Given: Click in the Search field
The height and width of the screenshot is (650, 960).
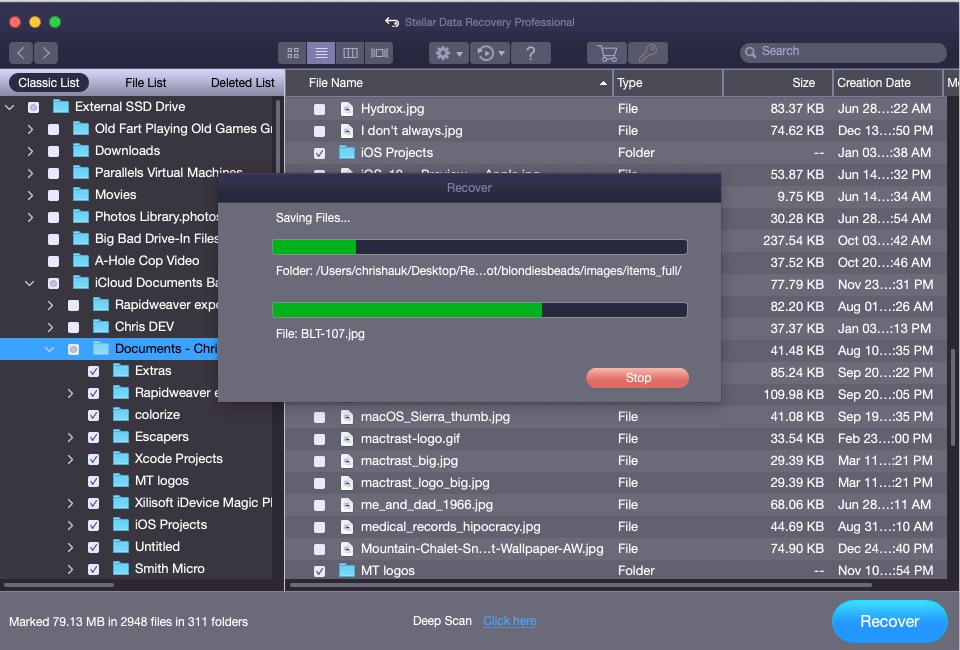Looking at the screenshot, I should click(x=843, y=52).
